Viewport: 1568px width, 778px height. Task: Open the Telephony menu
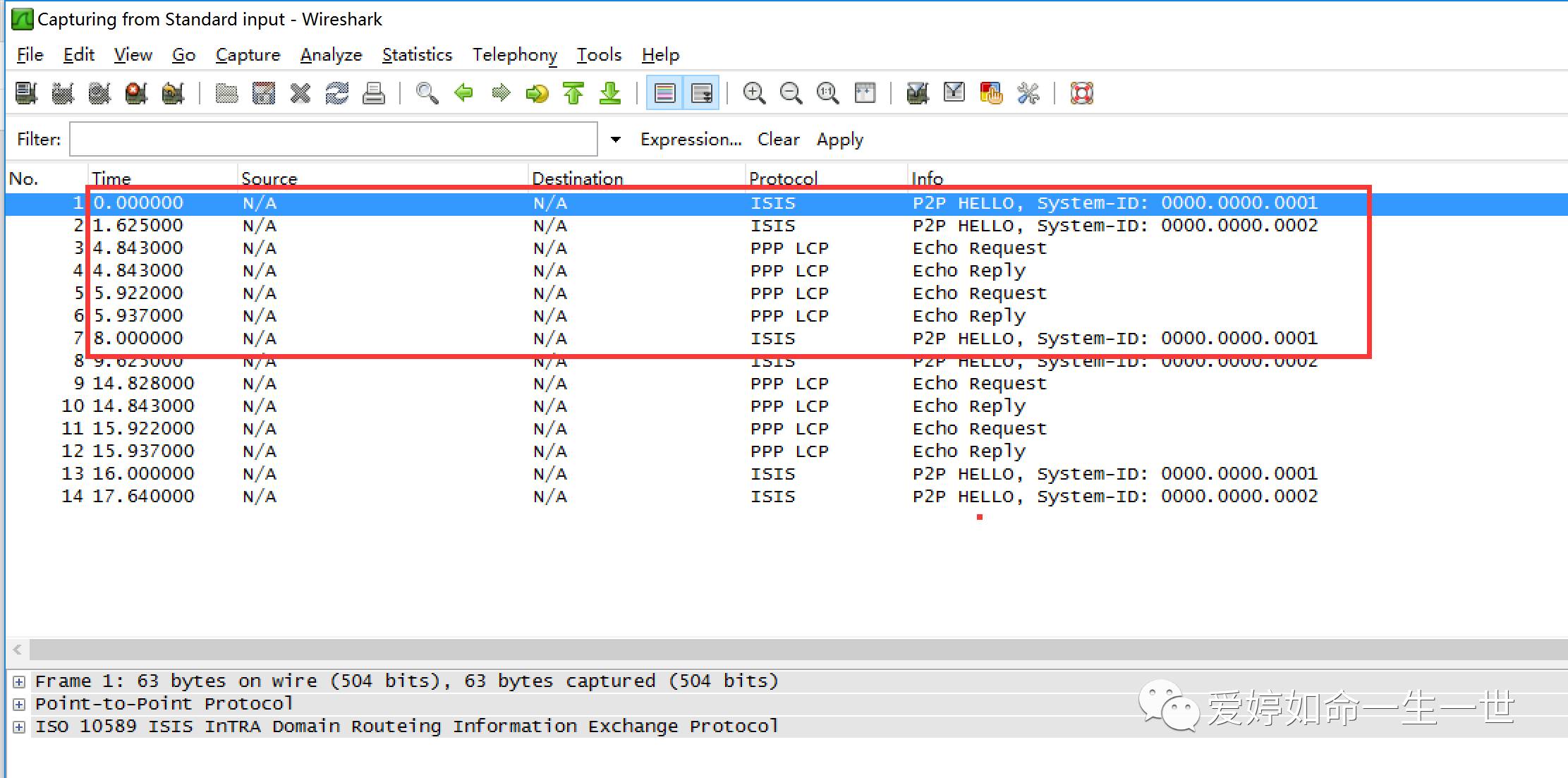pyautogui.click(x=514, y=55)
